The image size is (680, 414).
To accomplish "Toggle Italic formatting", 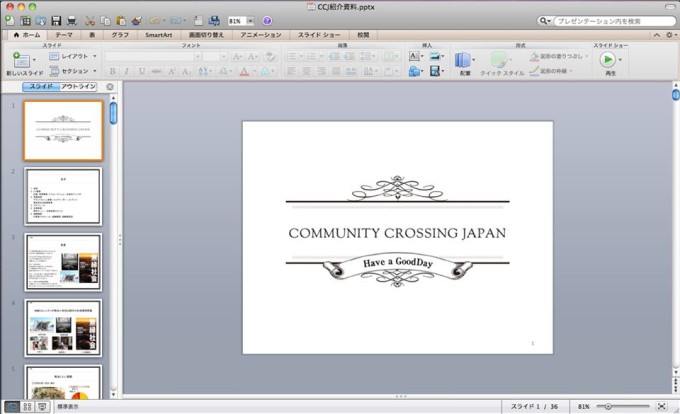I will tap(127, 71).
